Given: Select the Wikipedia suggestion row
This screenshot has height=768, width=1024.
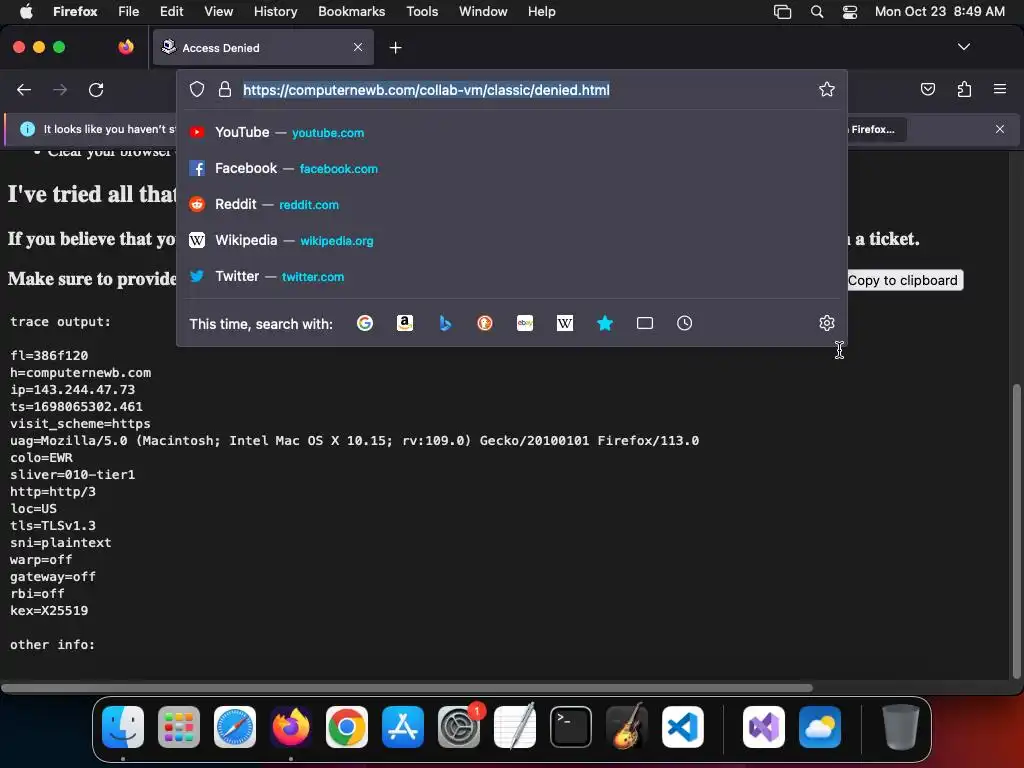Looking at the screenshot, I should (512, 240).
